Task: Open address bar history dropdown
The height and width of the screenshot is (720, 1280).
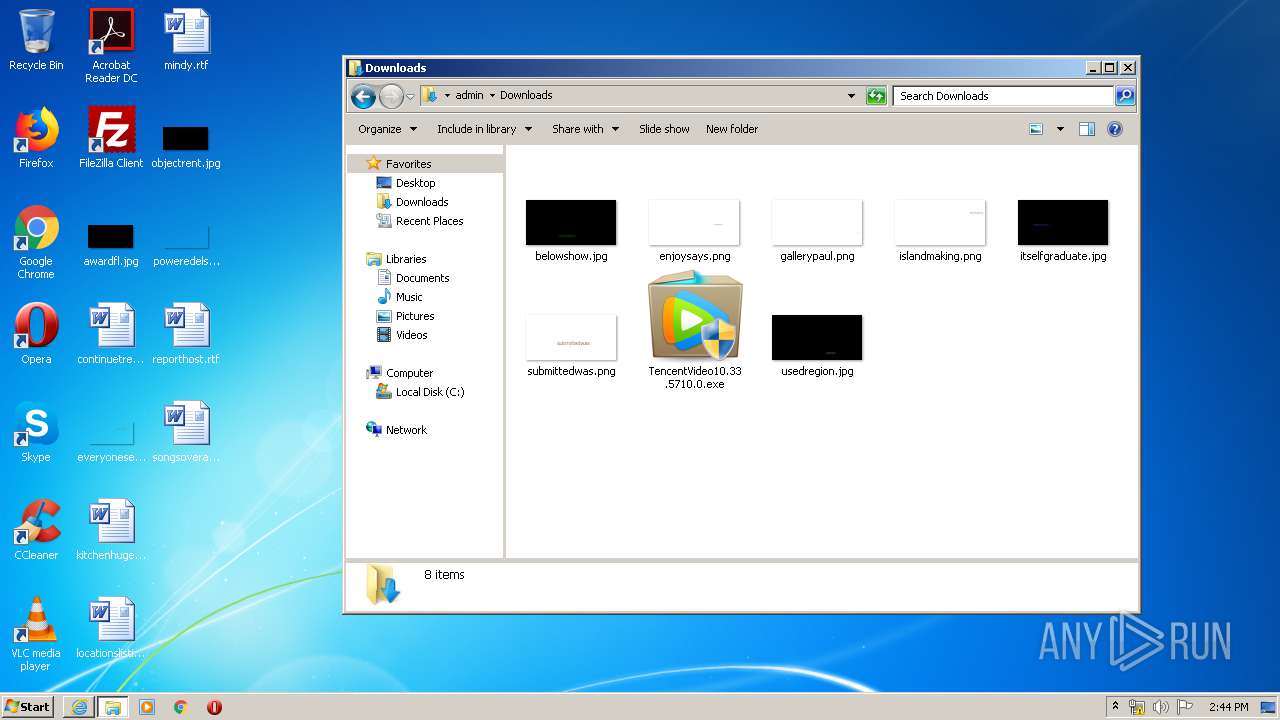Action: pyautogui.click(x=851, y=96)
